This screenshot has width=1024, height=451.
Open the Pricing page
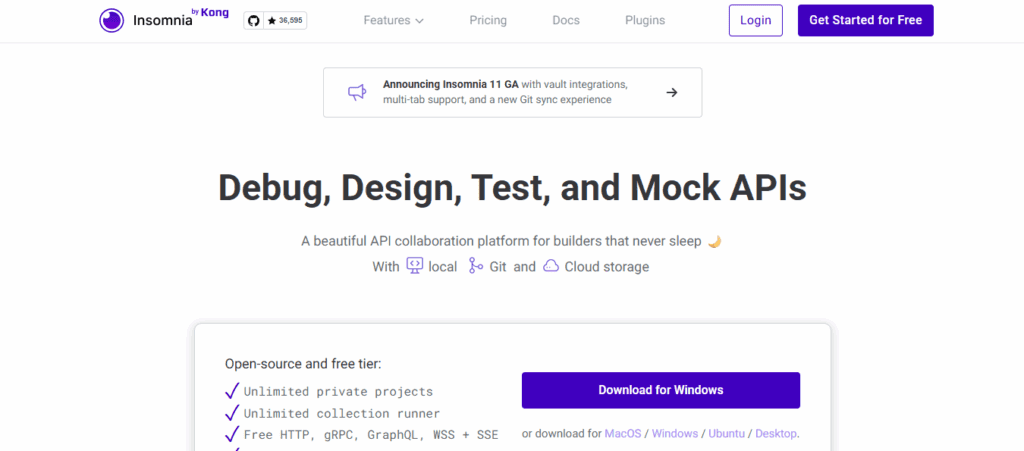click(x=488, y=20)
